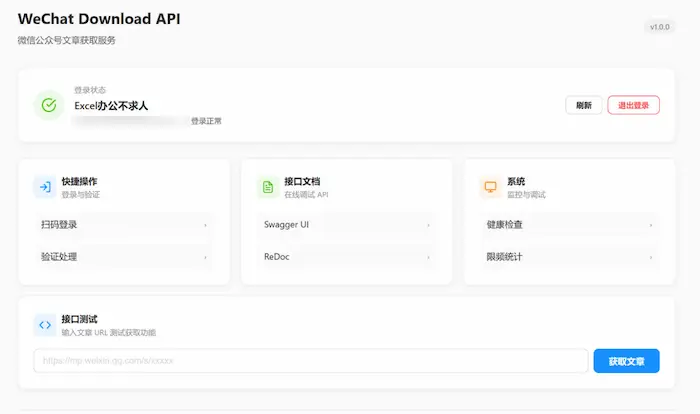Click the chevron next to 扫码登录
Image resolution: width=700 pixels, height=414 pixels.
(206, 226)
